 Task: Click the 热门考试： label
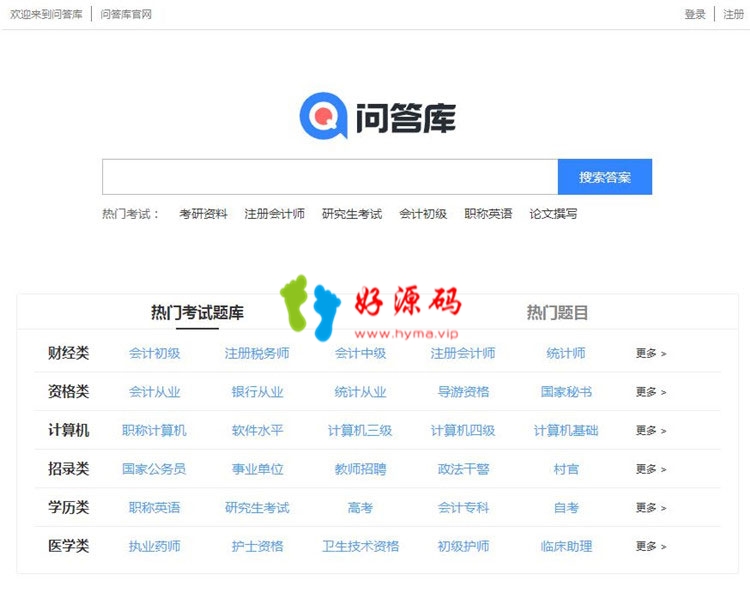(130, 214)
